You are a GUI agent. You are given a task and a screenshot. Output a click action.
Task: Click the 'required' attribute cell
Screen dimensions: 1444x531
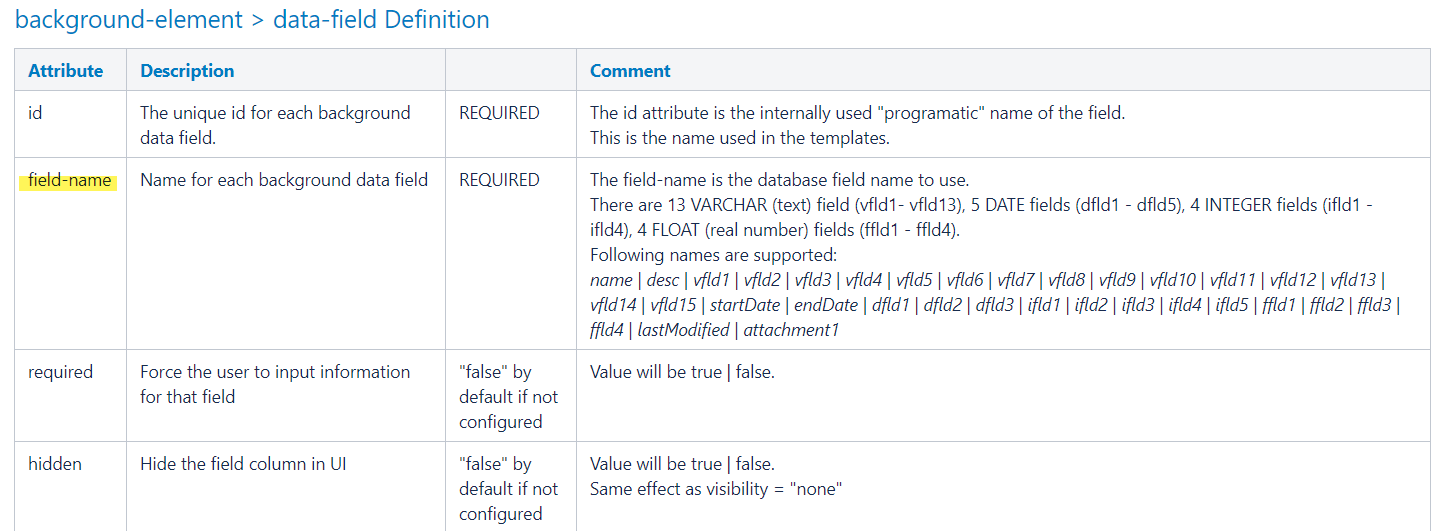pos(60,372)
